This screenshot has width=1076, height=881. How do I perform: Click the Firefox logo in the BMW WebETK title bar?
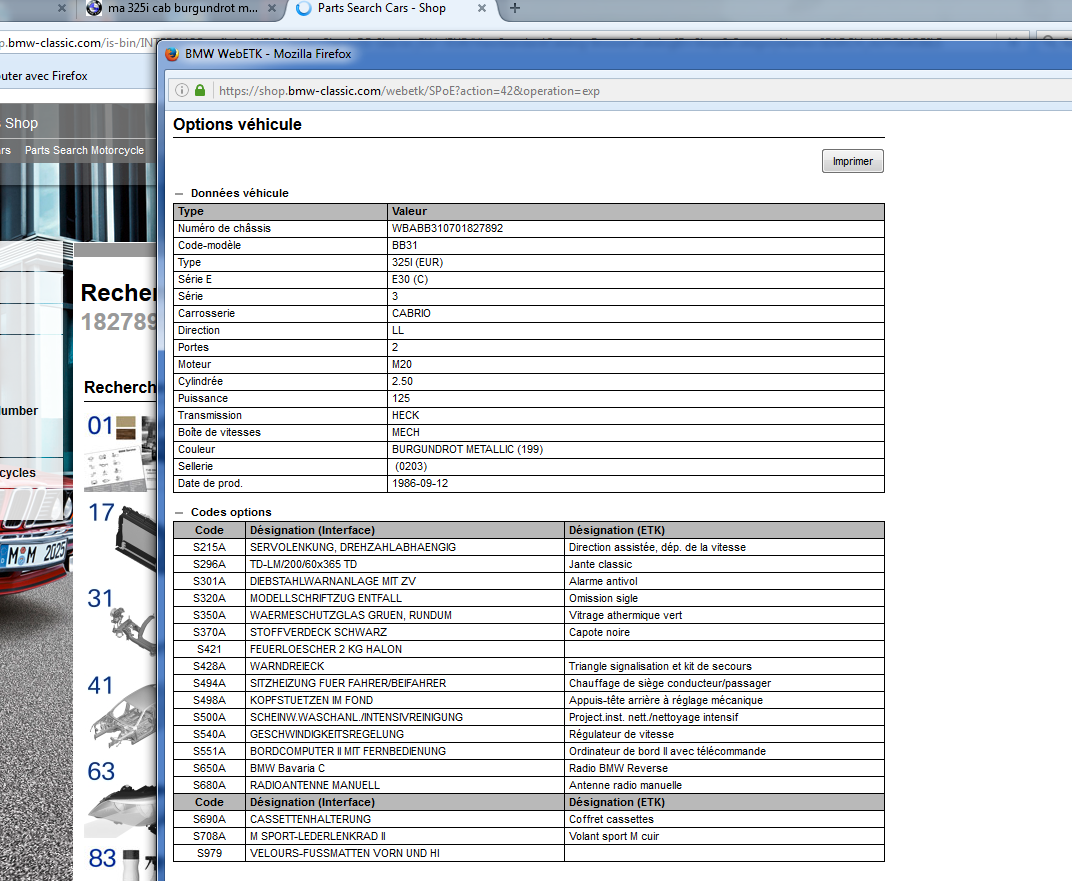172,54
